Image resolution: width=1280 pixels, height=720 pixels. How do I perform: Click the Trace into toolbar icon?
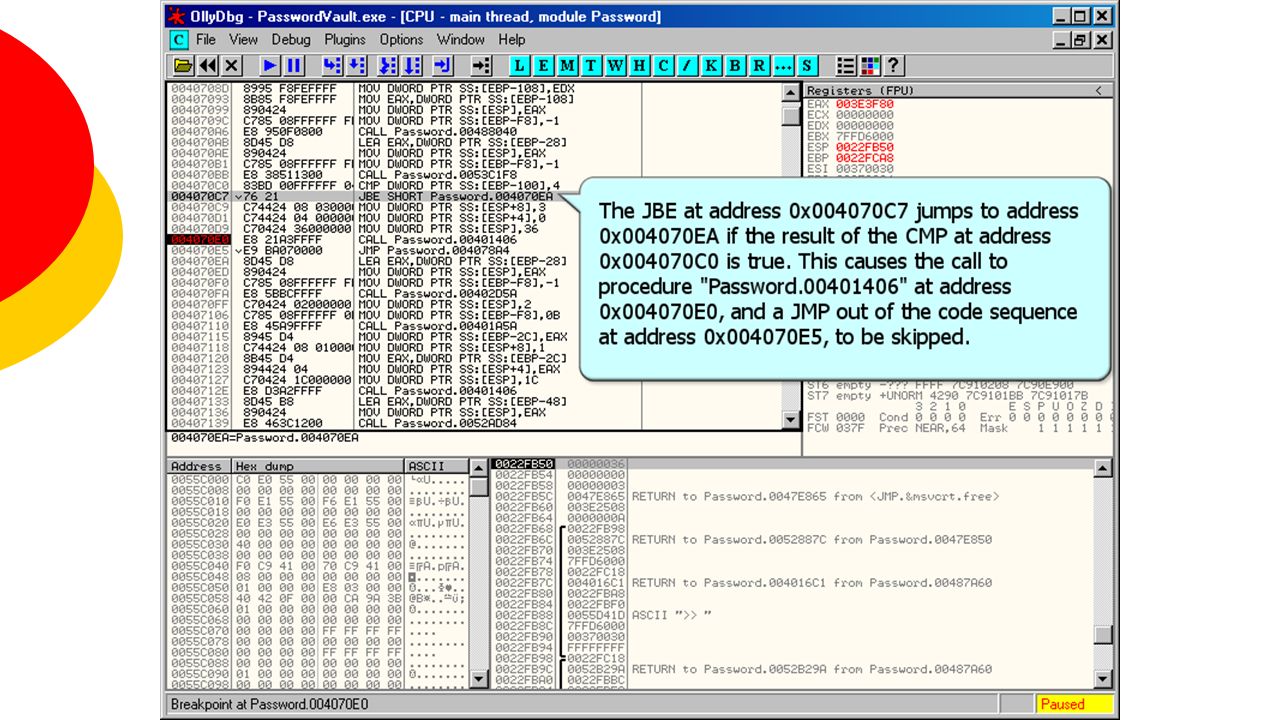click(388, 66)
